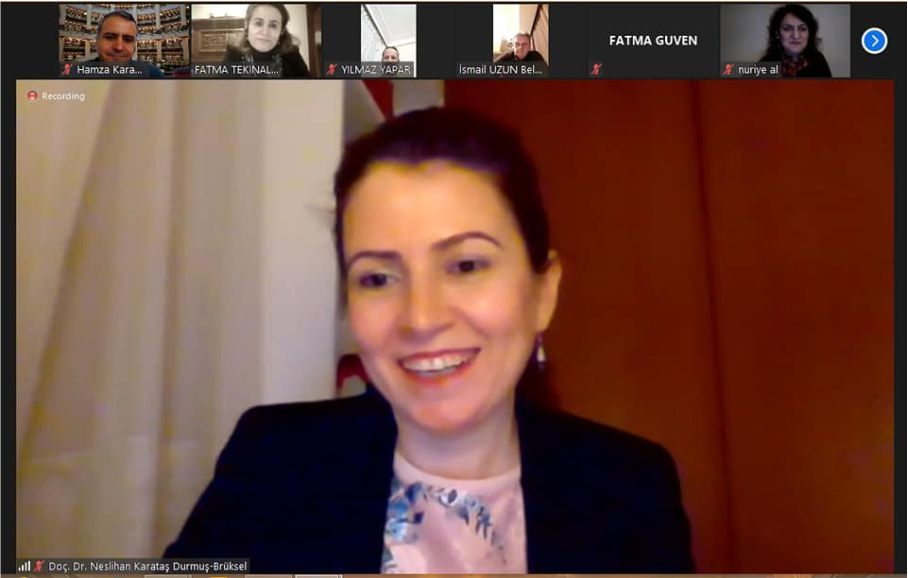Click the signal strength bars icon
This screenshot has width=908, height=578.
24,566
